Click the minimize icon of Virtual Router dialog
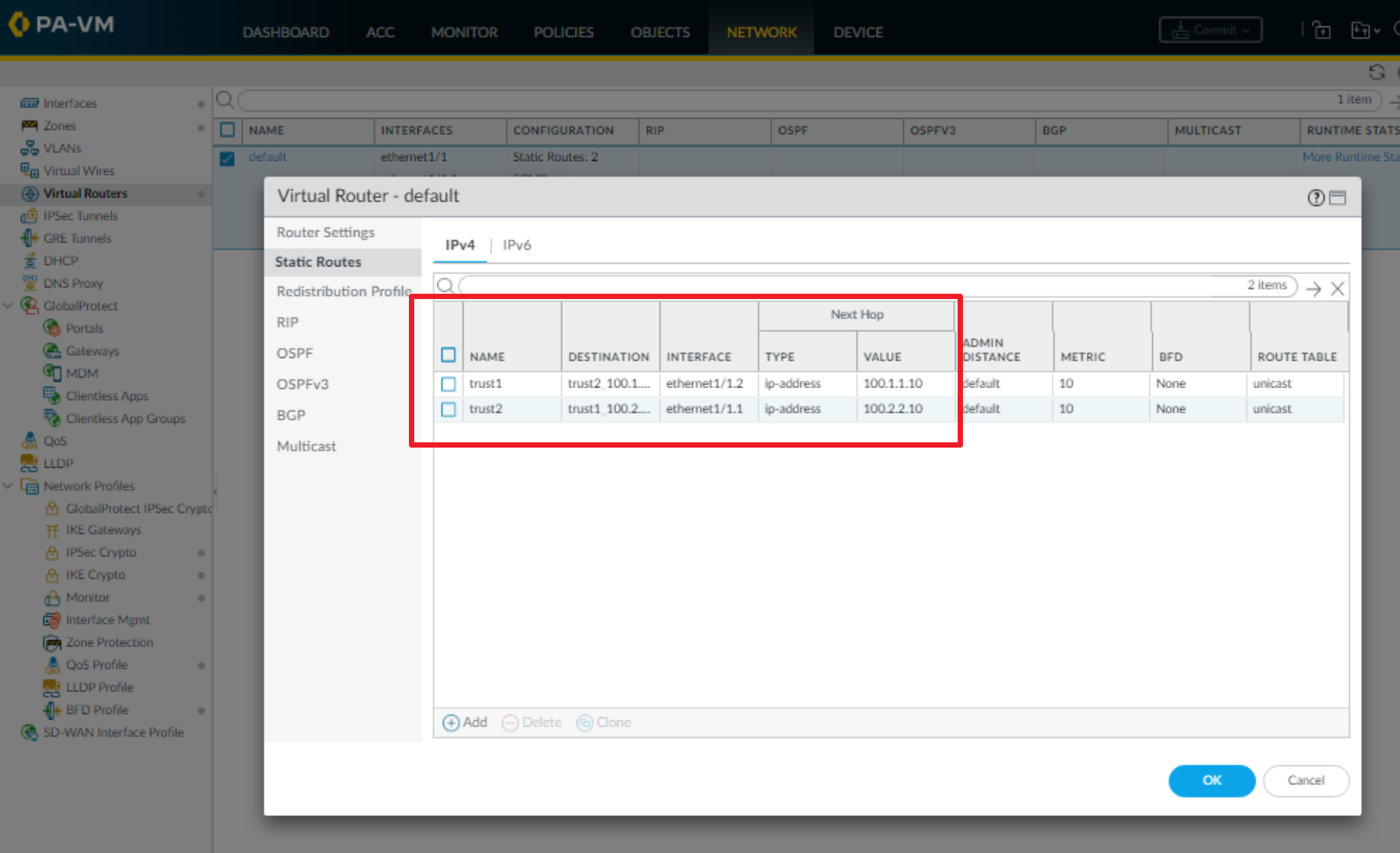The height and width of the screenshot is (853, 1400). click(1338, 198)
